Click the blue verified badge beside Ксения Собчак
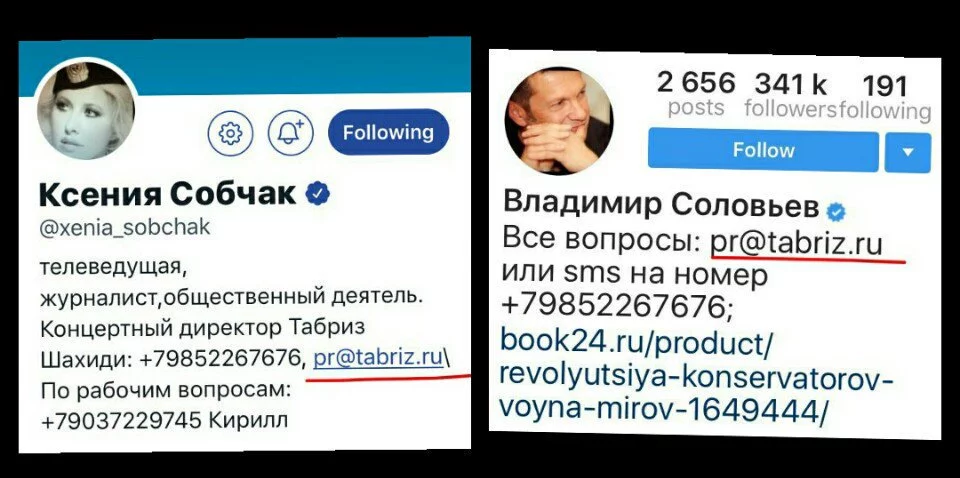This screenshot has width=960, height=478. 318,194
